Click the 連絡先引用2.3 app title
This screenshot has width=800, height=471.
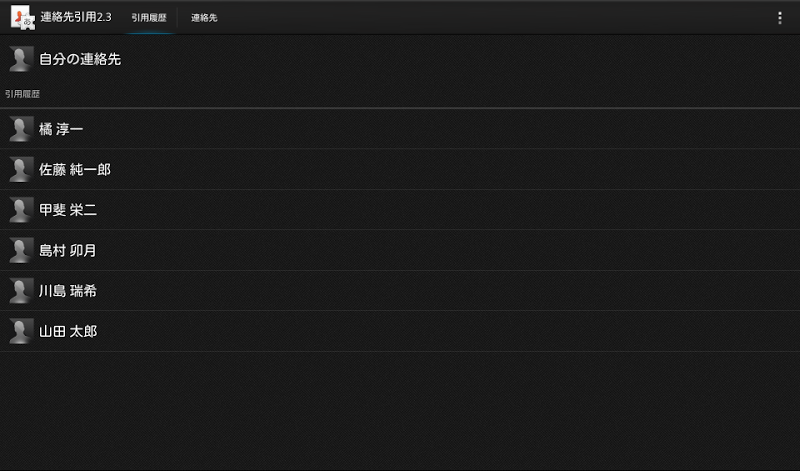(76, 18)
